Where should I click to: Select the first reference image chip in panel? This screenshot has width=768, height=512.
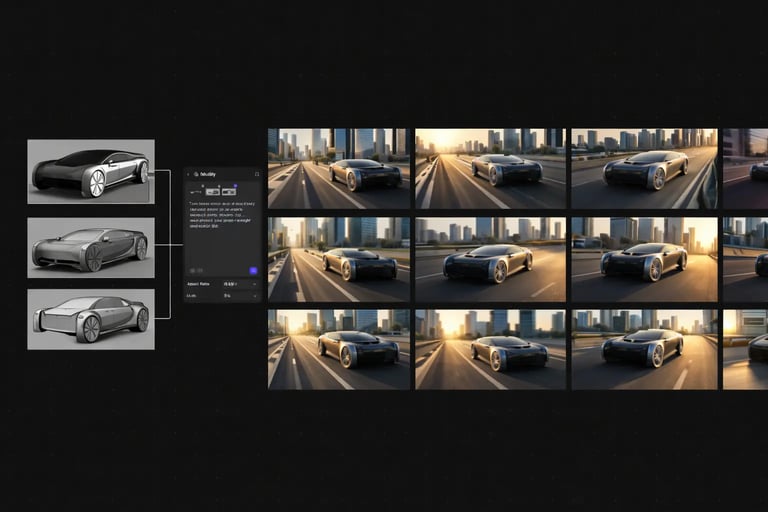click(196, 192)
